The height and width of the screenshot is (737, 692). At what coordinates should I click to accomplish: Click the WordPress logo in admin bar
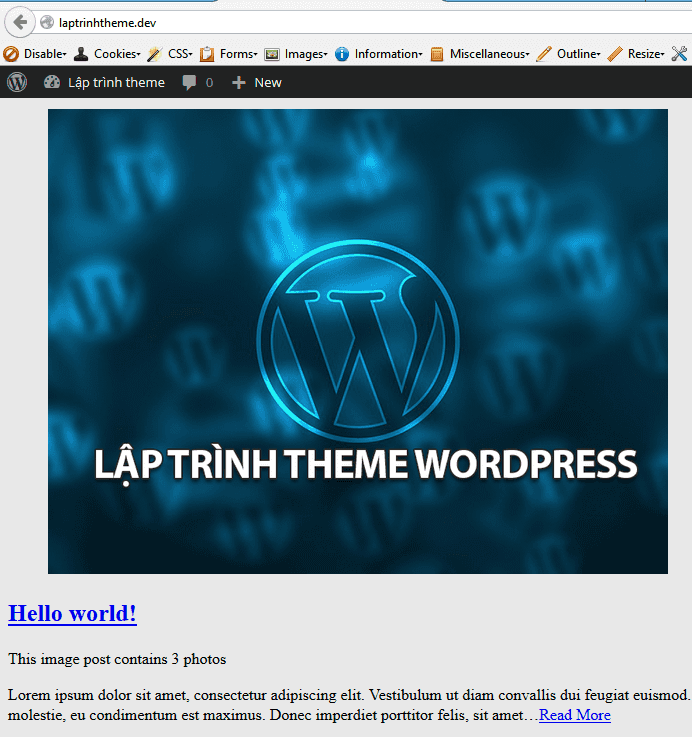[17, 82]
